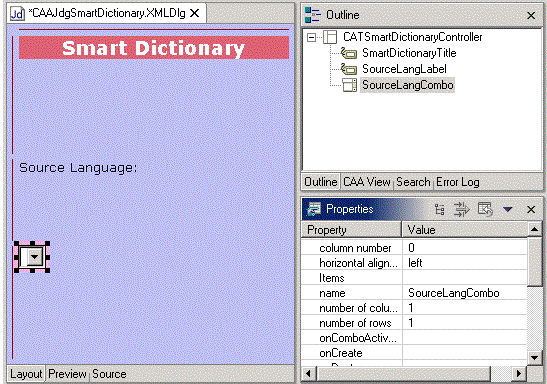Select SourceLangLabel in the outline tree
The width and height of the screenshot is (547, 384).
click(x=404, y=69)
